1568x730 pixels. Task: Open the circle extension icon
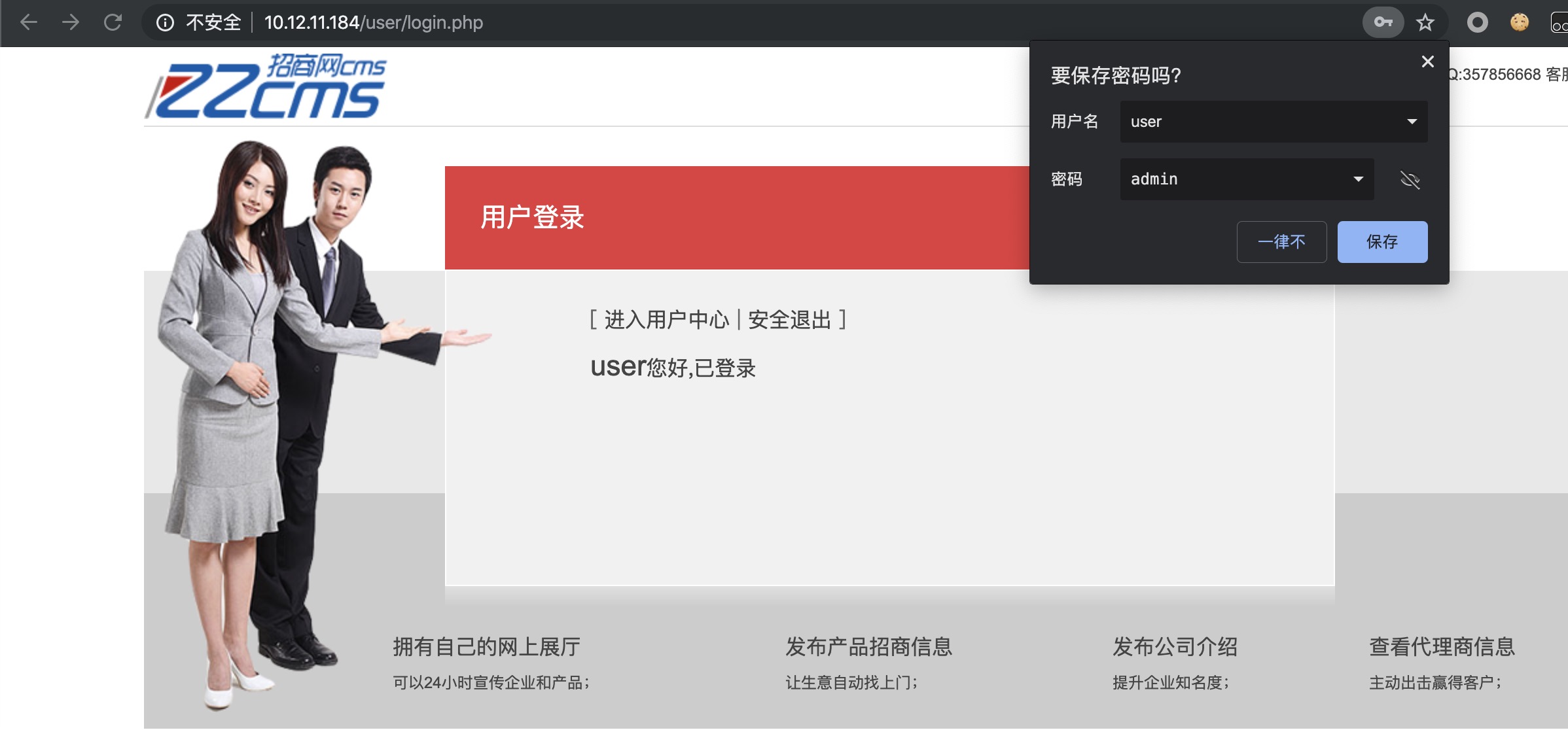coord(1477,23)
